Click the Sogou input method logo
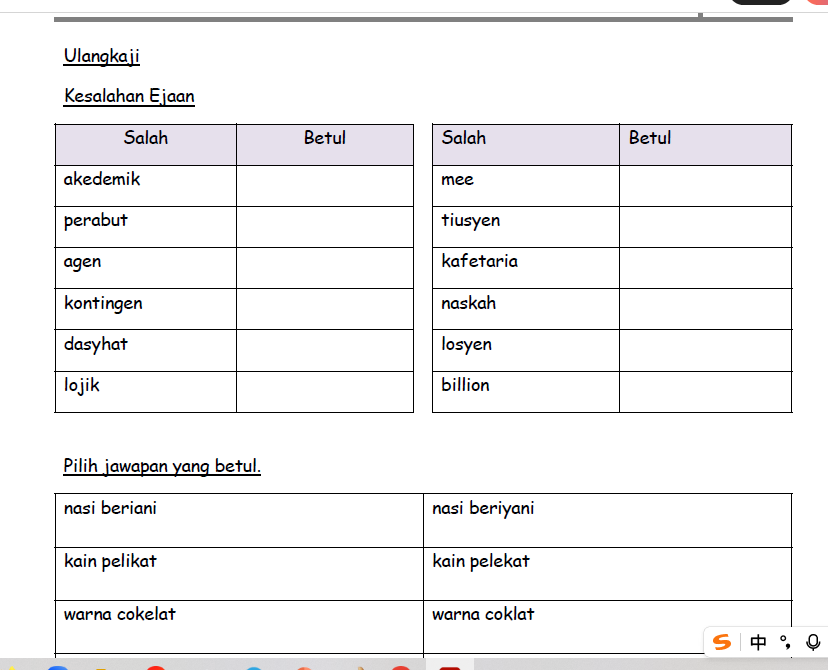828x670 pixels. 722,642
